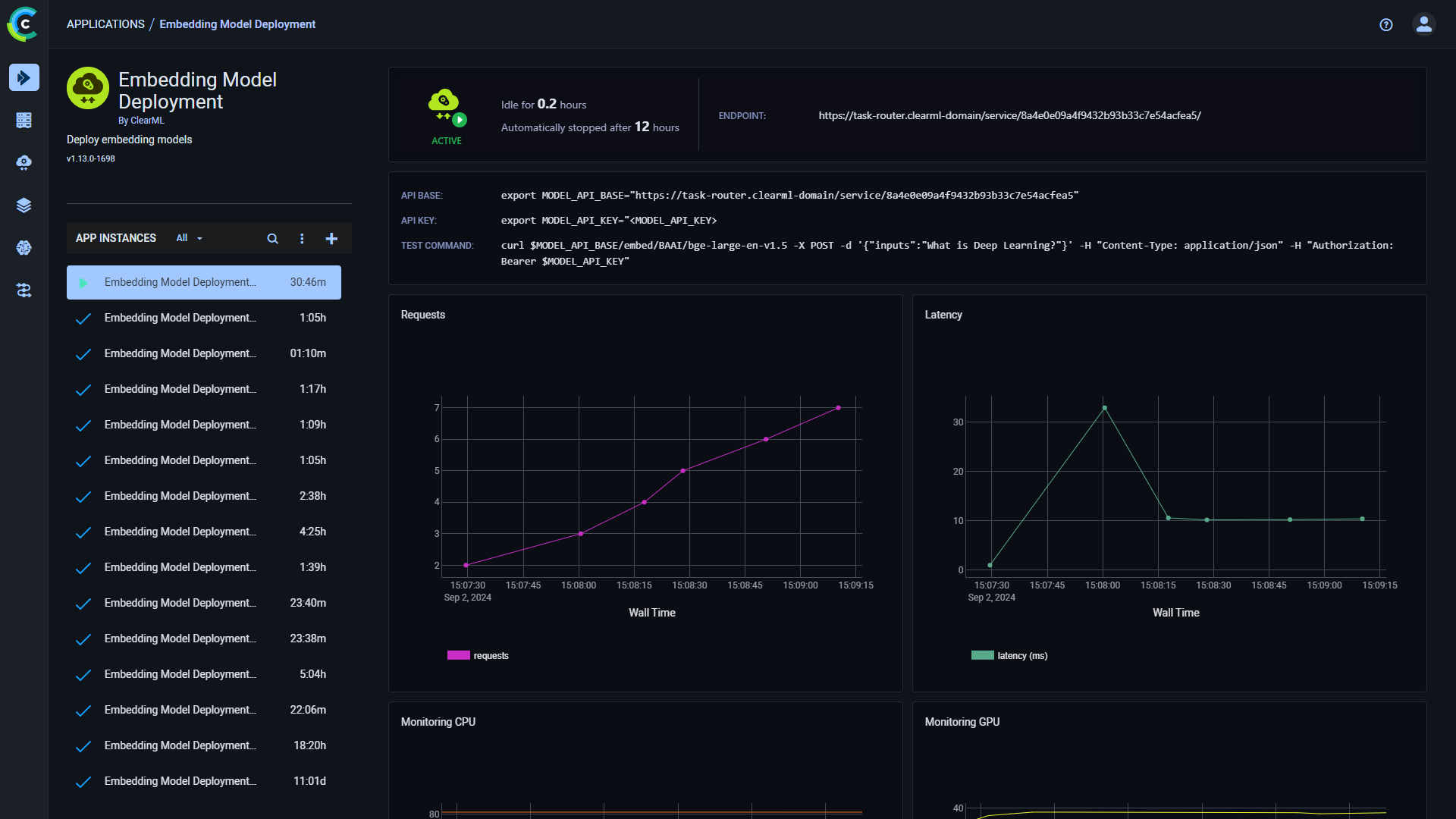Click the requests magenta legend swatch

(x=458, y=655)
